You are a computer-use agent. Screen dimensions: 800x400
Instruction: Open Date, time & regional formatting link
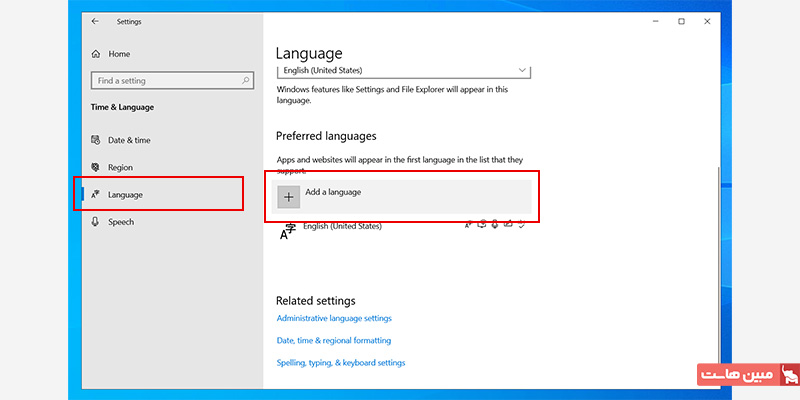(334, 340)
